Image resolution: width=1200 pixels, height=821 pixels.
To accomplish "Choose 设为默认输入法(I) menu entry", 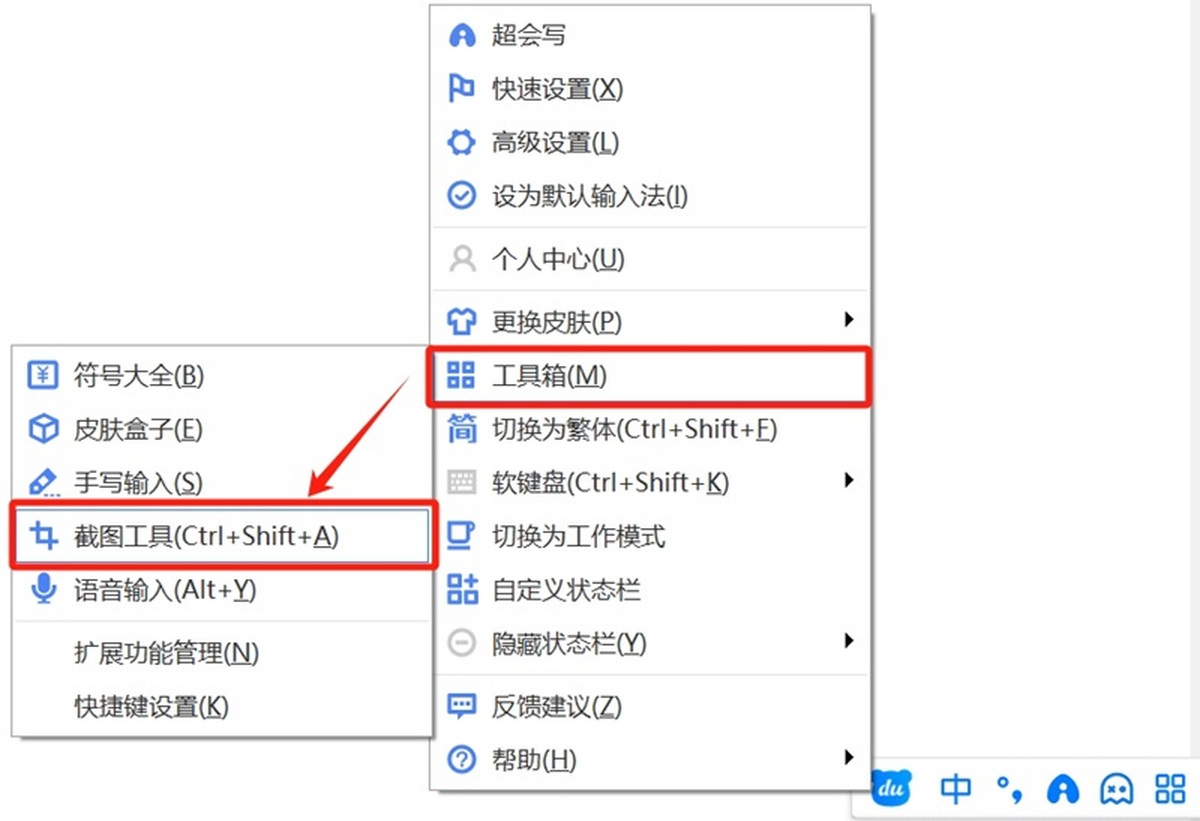I will tap(650, 196).
